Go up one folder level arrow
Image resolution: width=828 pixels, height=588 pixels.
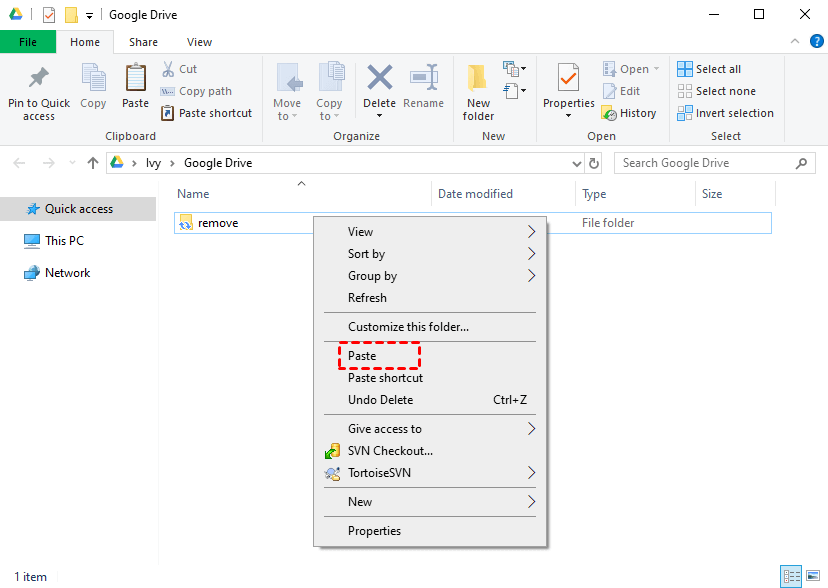[93, 163]
